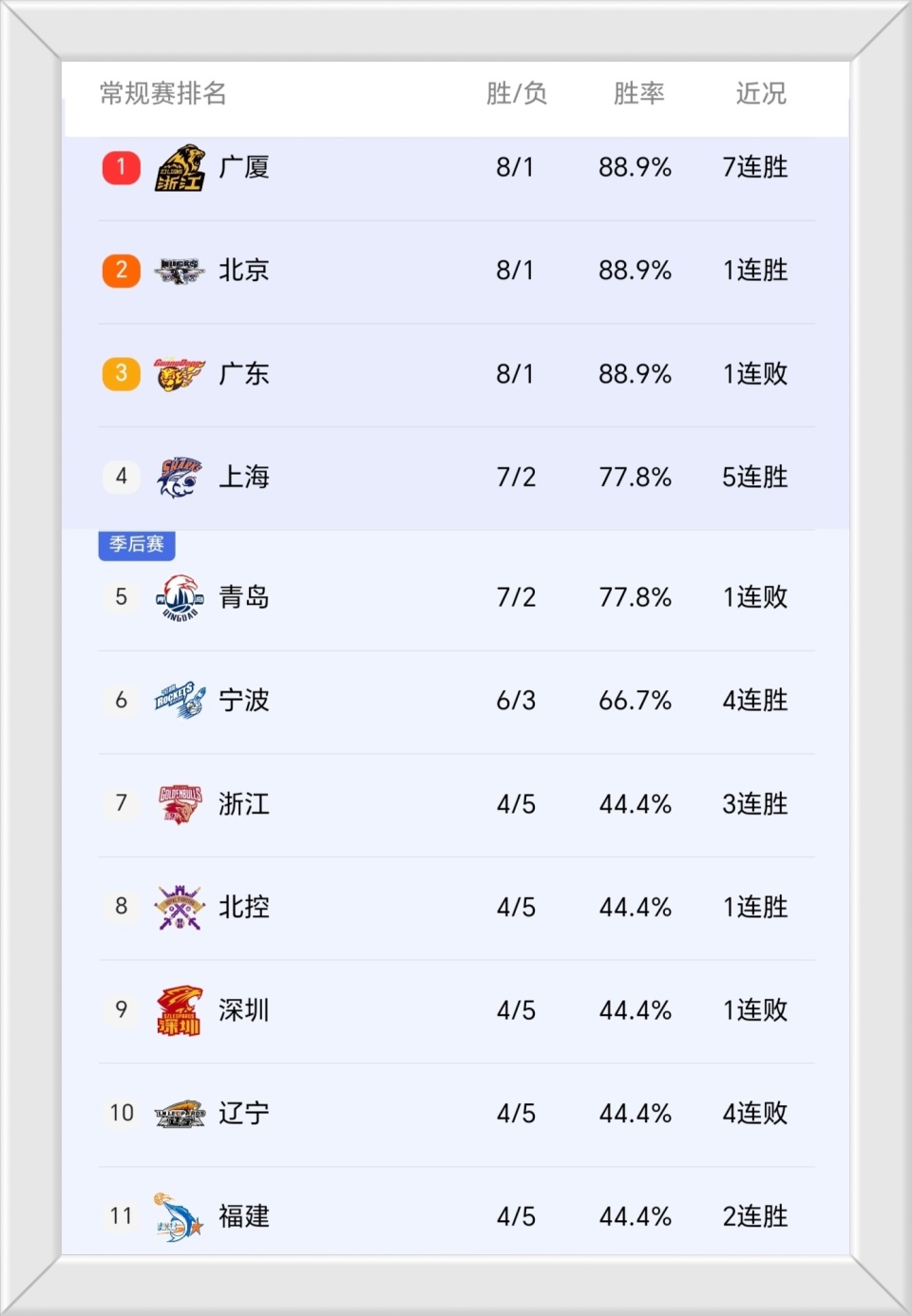
Task: Click the blue 季后赛 label
Action: click(136, 544)
